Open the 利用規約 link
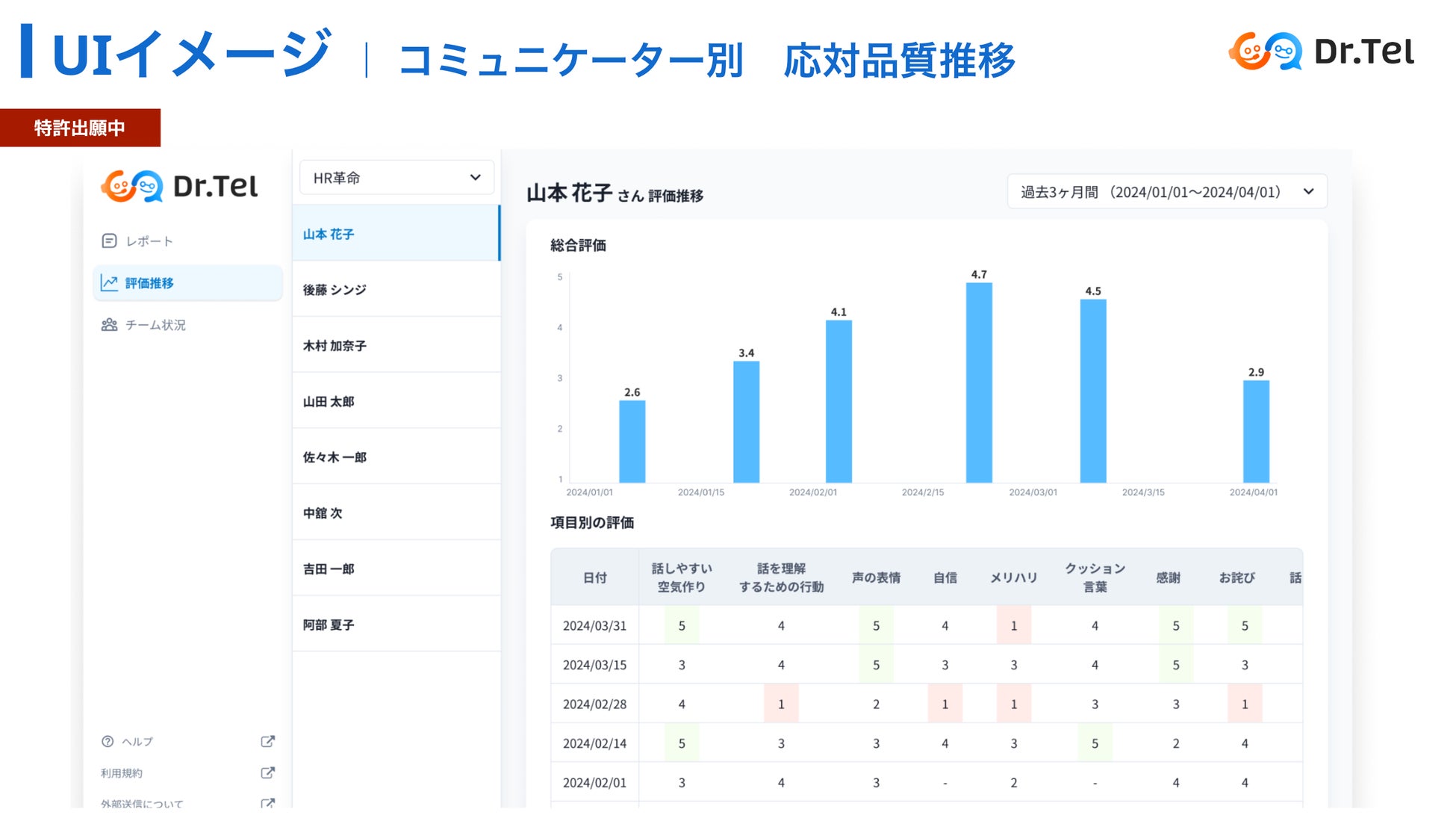Screen dimensions: 1456x821 (122, 773)
